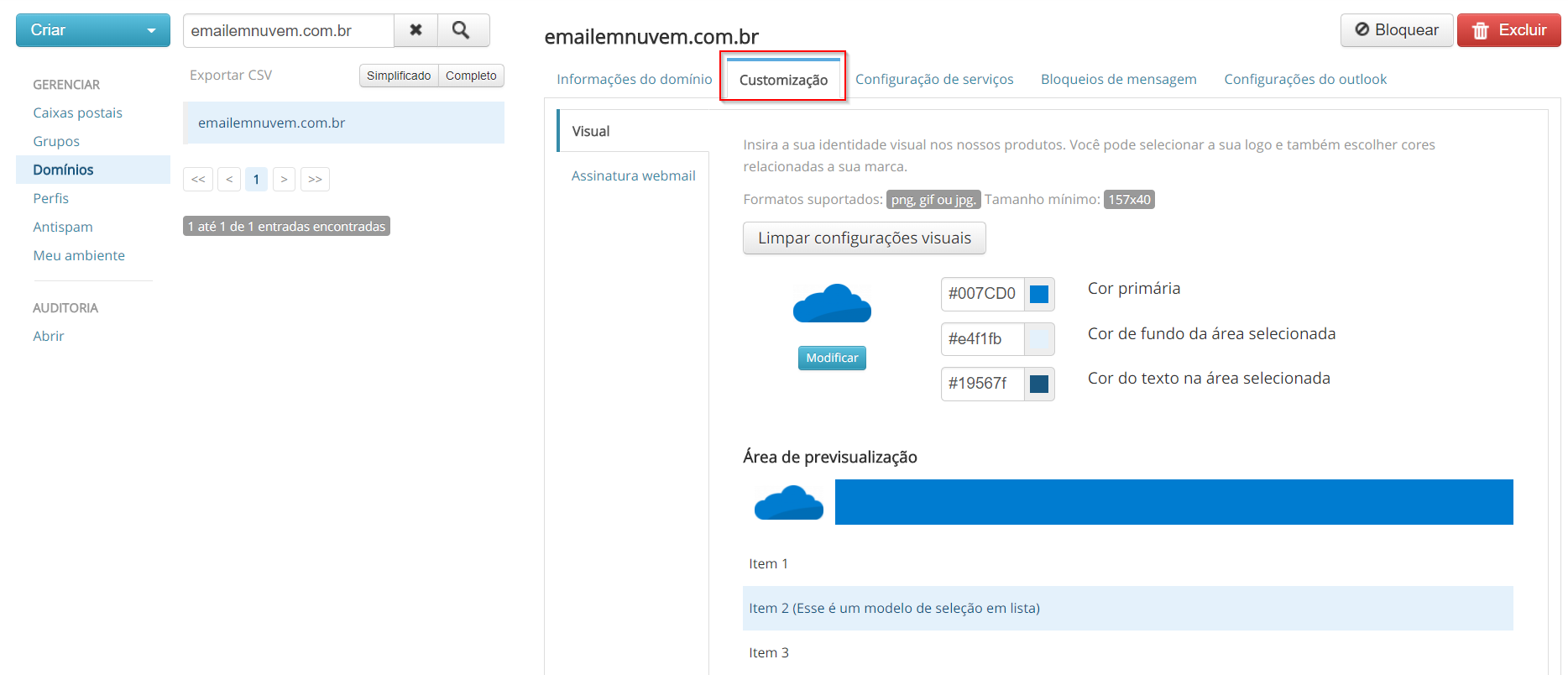Clear the search with the X icon
The height and width of the screenshot is (675, 1568).
click(x=416, y=31)
